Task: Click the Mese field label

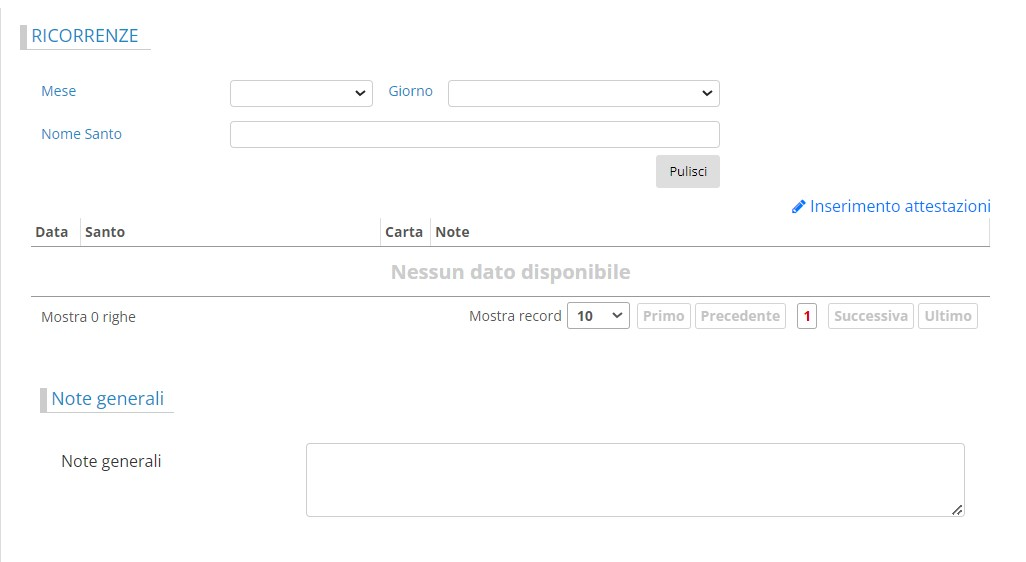Action: point(59,91)
